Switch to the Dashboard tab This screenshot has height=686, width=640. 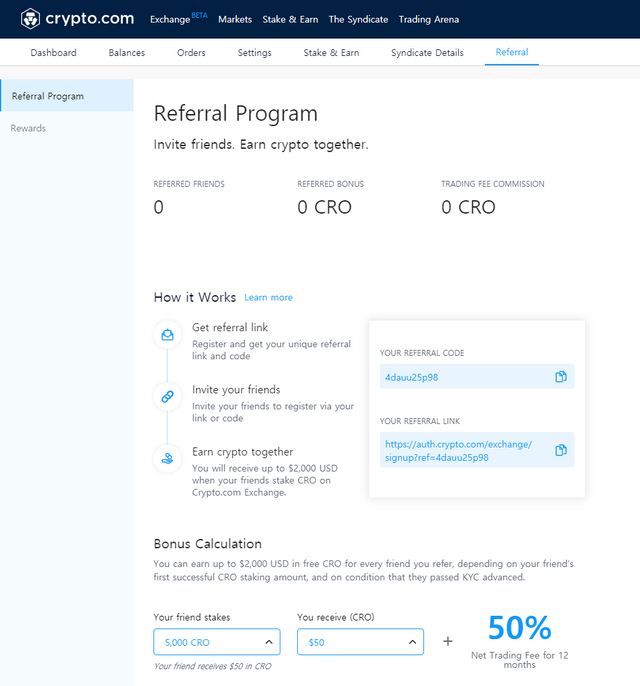pos(53,52)
